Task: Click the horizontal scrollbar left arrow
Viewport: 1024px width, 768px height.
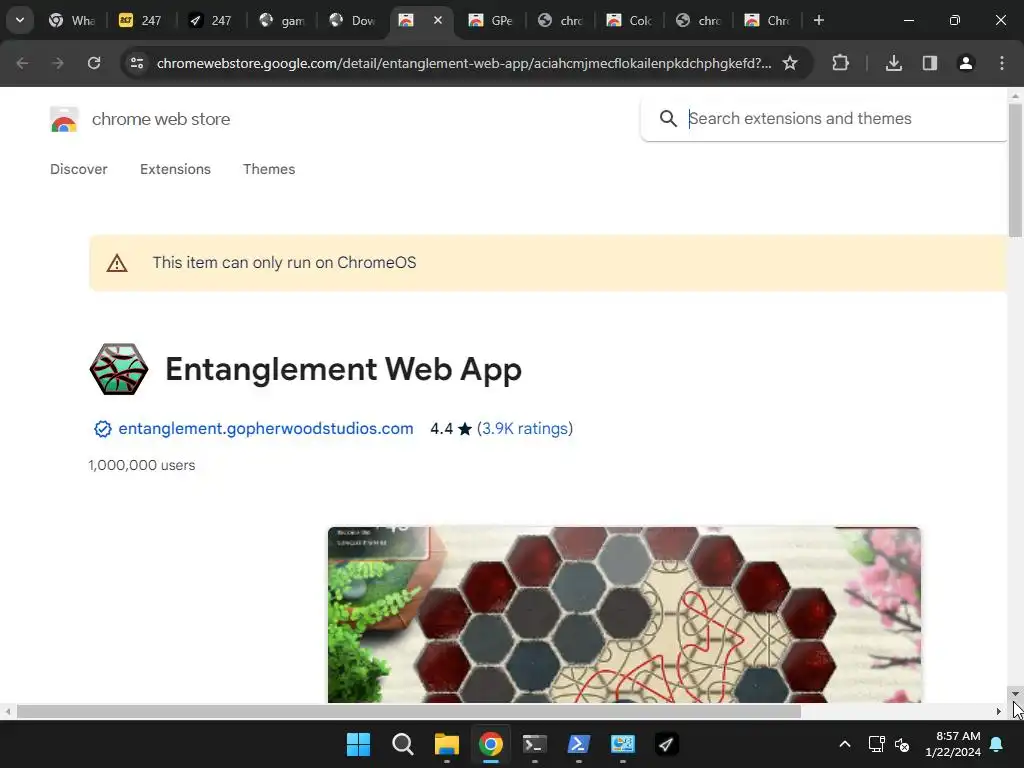Action: click(8, 711)
